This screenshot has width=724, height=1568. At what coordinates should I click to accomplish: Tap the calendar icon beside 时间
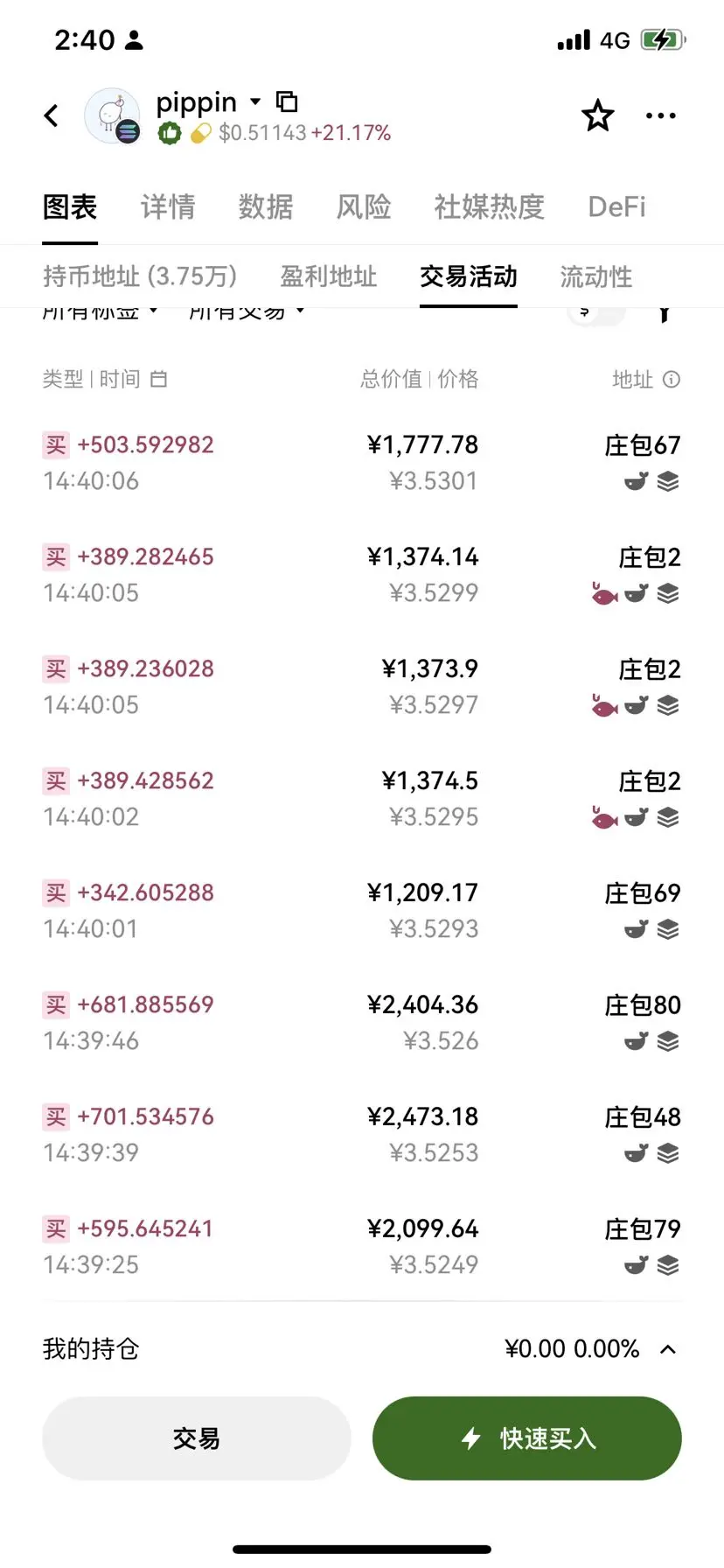pyautogui.click(x=158, y=379)
